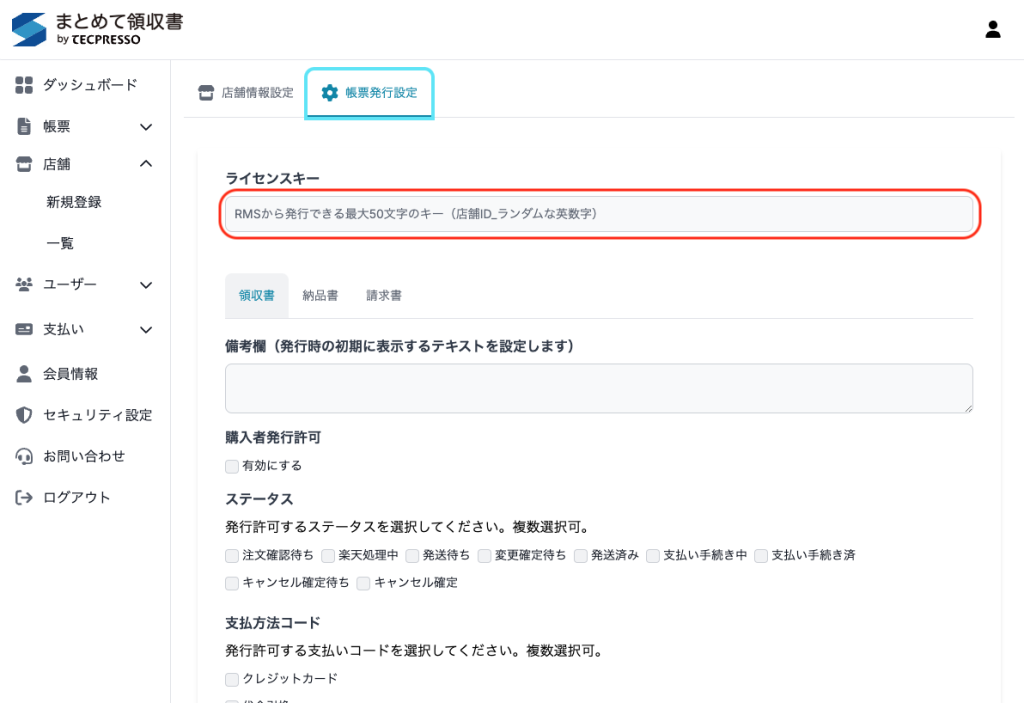Click the Dashboard grid icon in sidebar
The image size is (1024, 703).
coord(24,85)
